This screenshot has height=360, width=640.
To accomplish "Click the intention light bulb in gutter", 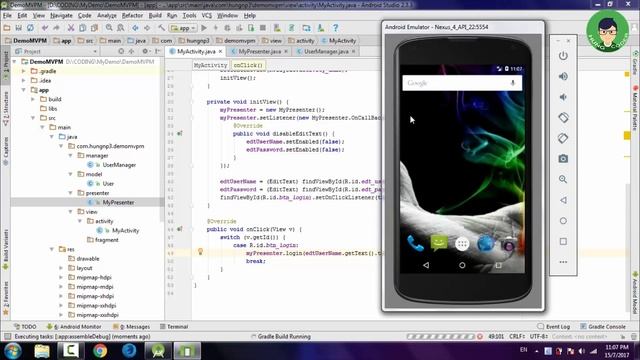I will click(x=200, y=251).
